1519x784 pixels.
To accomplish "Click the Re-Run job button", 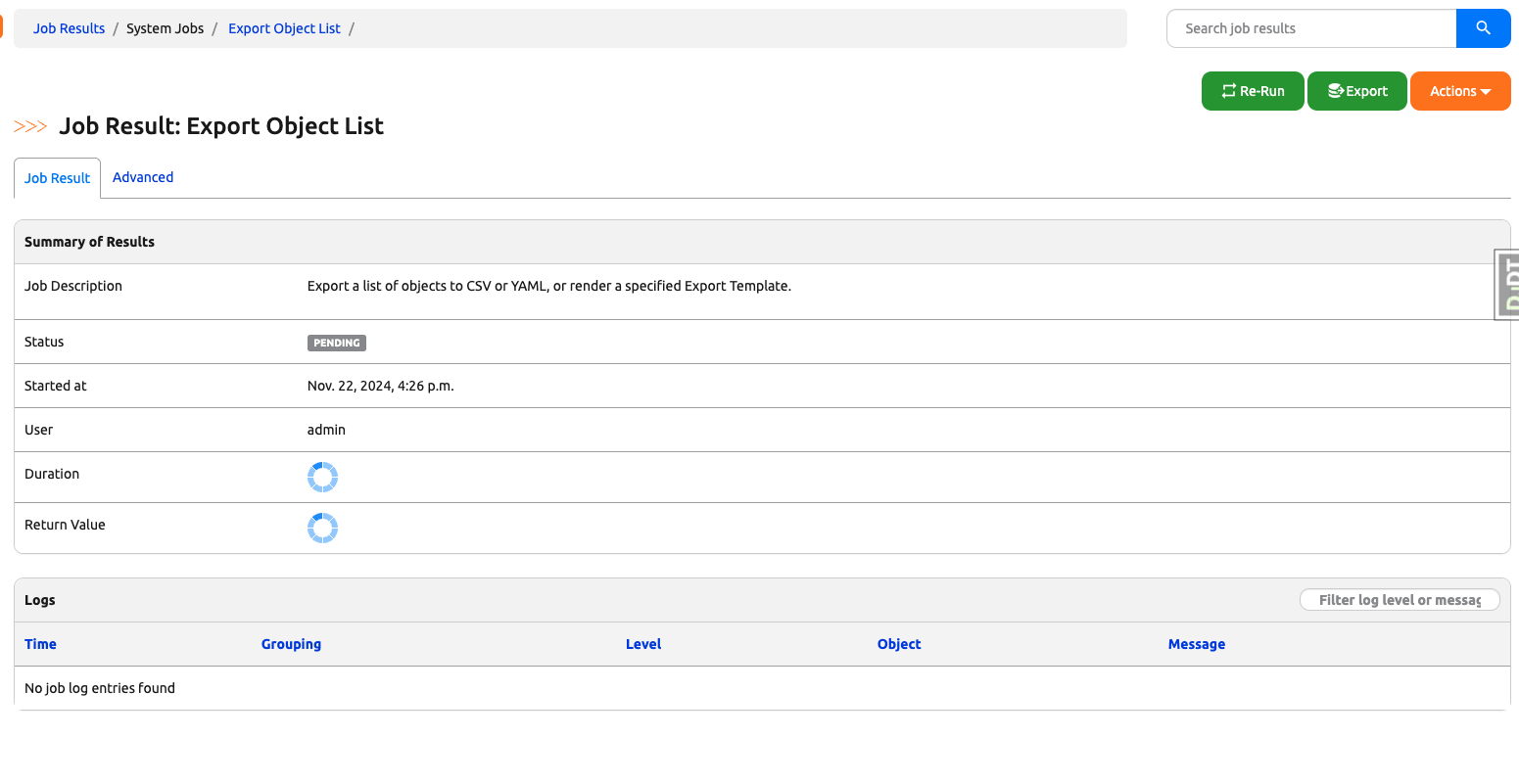I will (x=1253, y=91).
